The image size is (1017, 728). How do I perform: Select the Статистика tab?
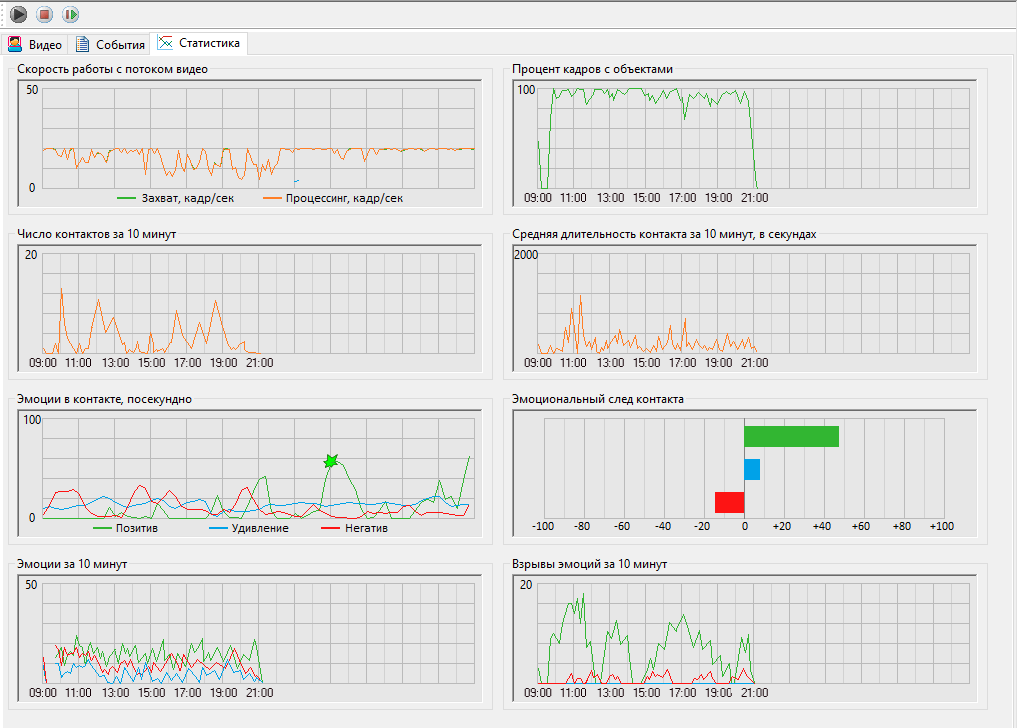click(x=200, y=44)
